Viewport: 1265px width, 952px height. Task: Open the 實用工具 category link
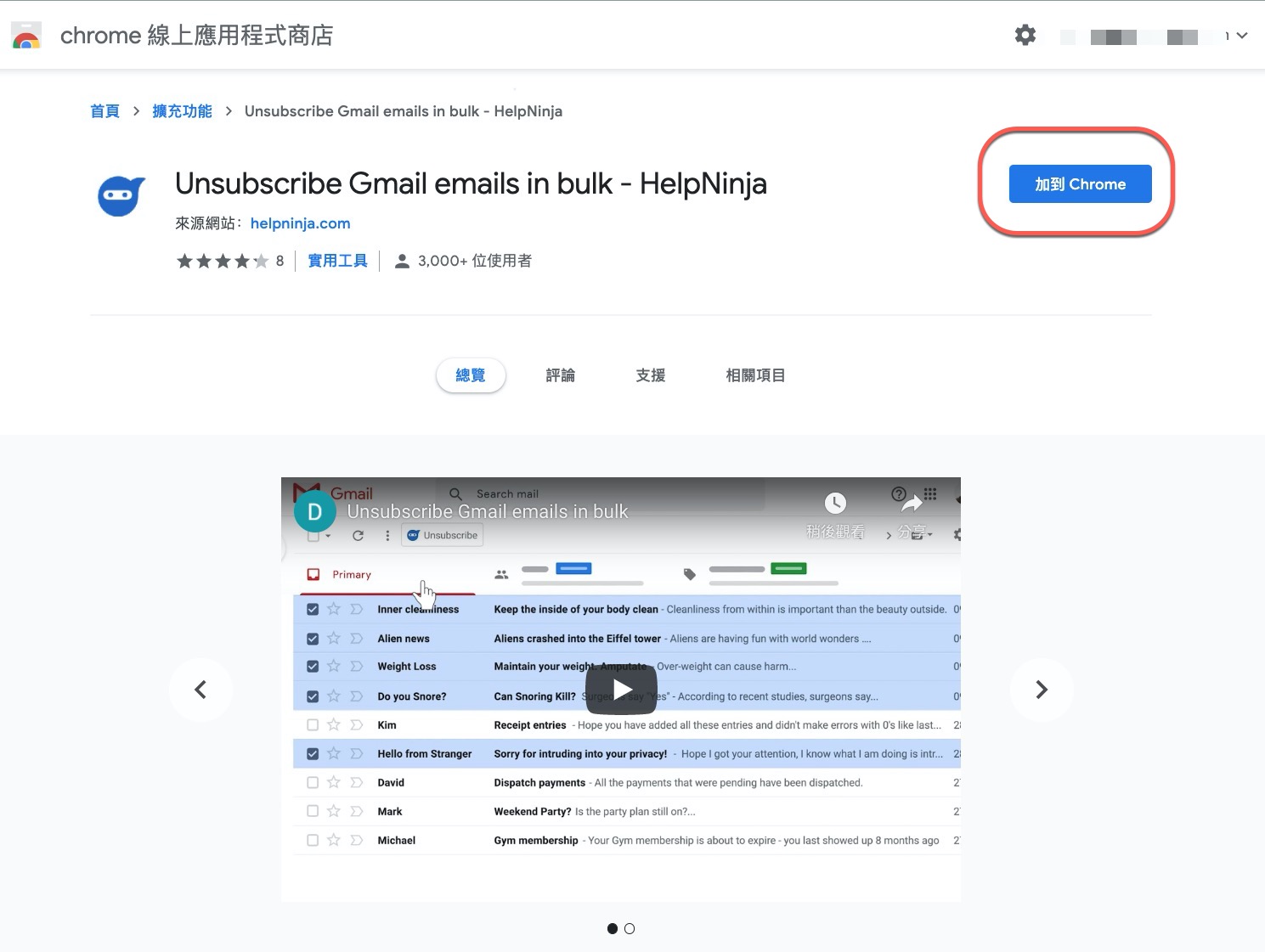[x=337, y=261]
